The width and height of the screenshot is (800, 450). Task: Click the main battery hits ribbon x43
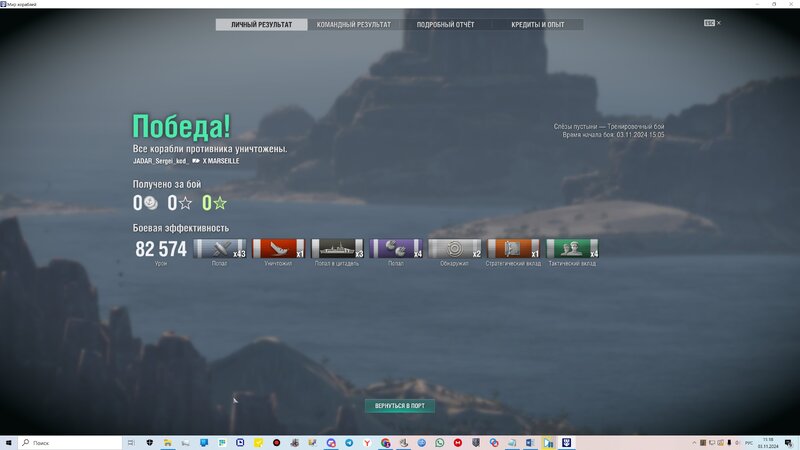pyautogui.click(x=220, y=248)
